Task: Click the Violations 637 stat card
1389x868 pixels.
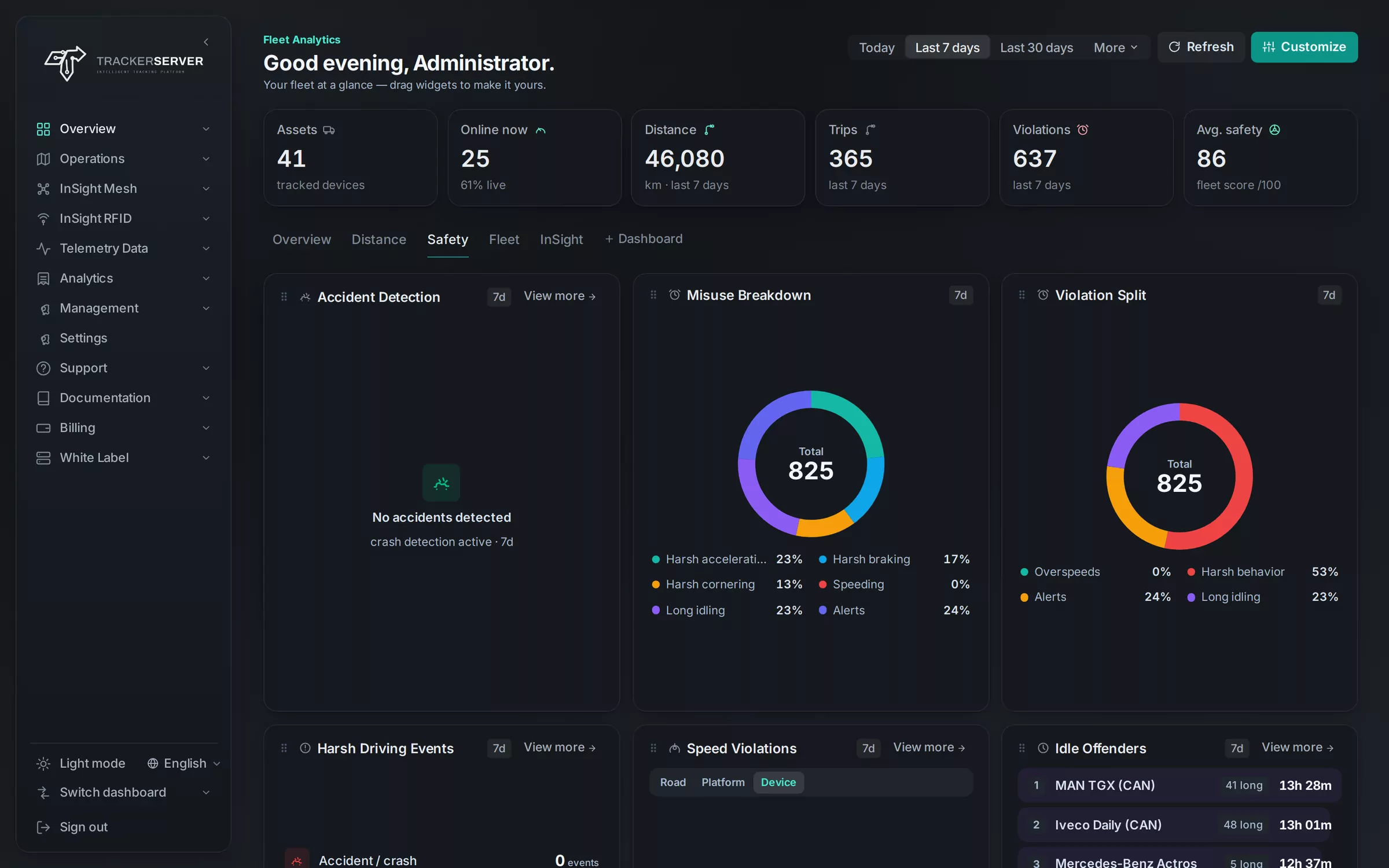Action: [1086, 157]
